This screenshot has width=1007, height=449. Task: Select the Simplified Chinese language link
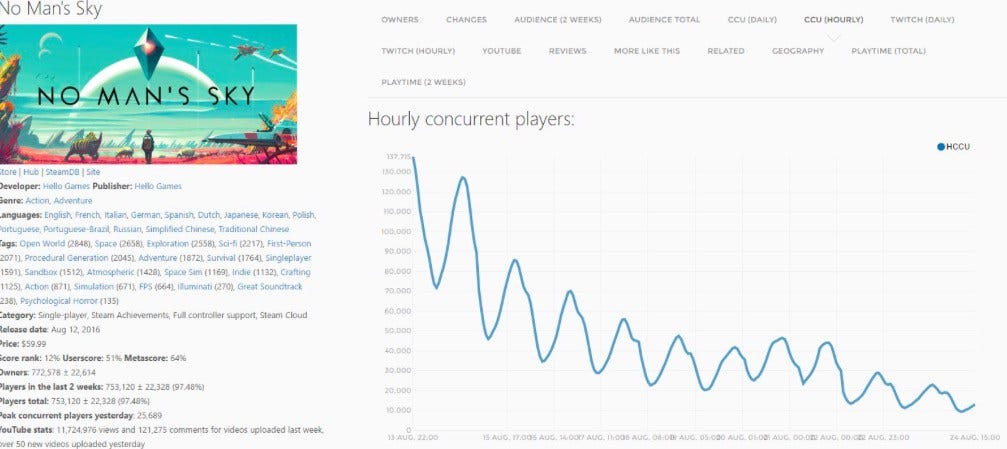(x=180, y=229)
